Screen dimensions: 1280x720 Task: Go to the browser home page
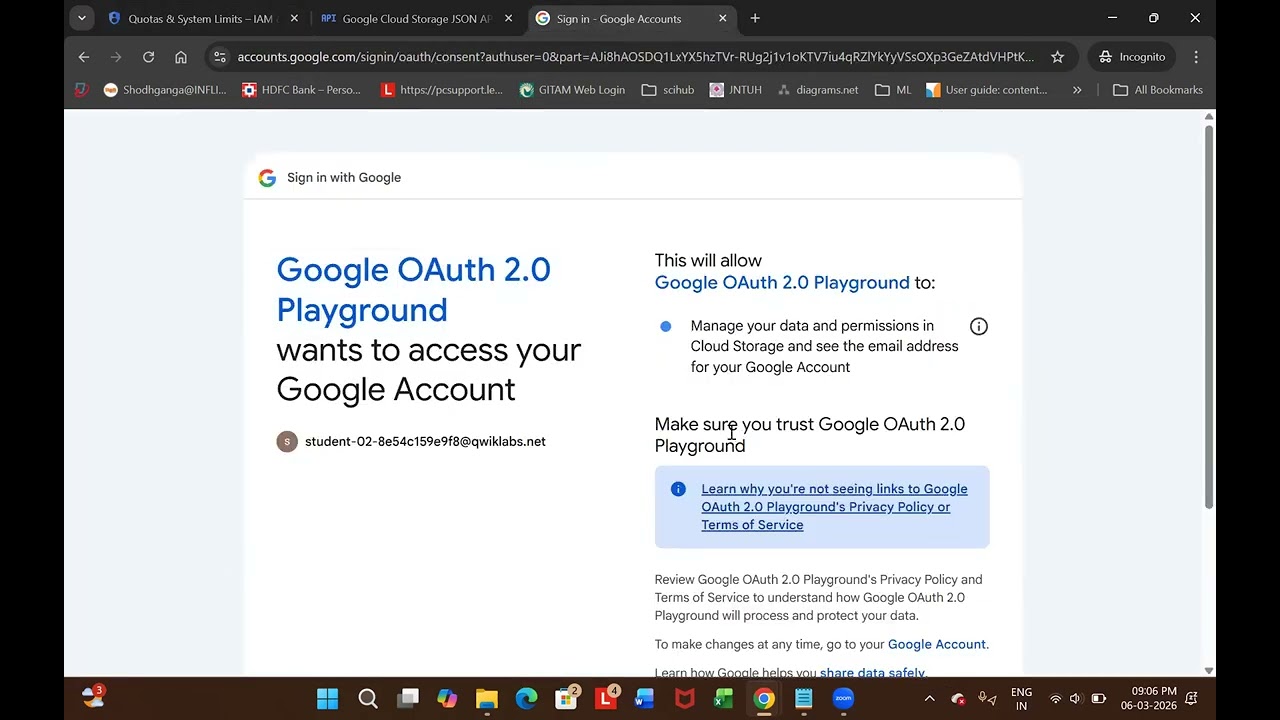point(180,57)
